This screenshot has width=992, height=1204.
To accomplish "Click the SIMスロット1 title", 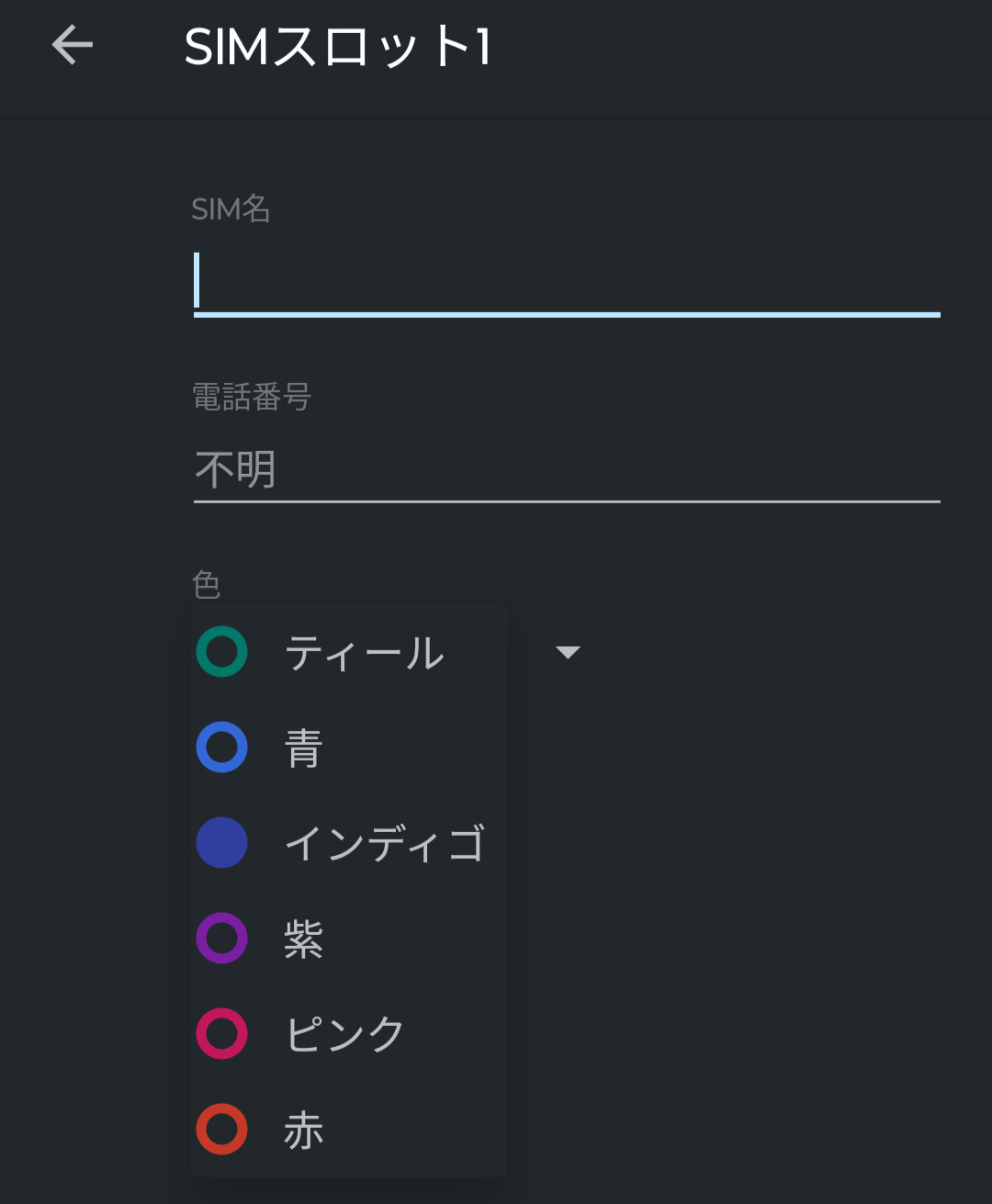I will point(338,46).
